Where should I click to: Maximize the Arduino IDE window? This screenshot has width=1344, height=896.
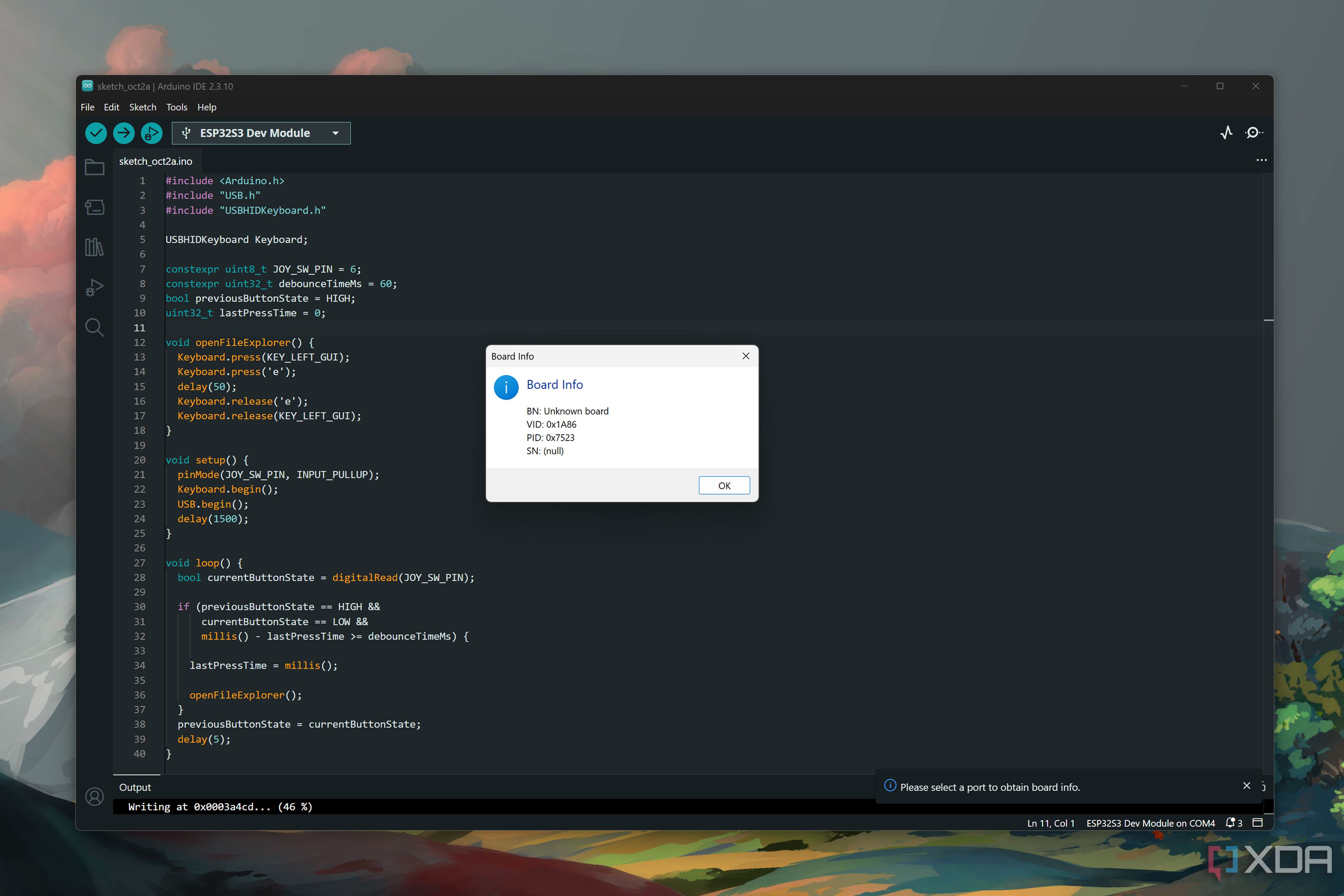click(x=1220, y=86)
